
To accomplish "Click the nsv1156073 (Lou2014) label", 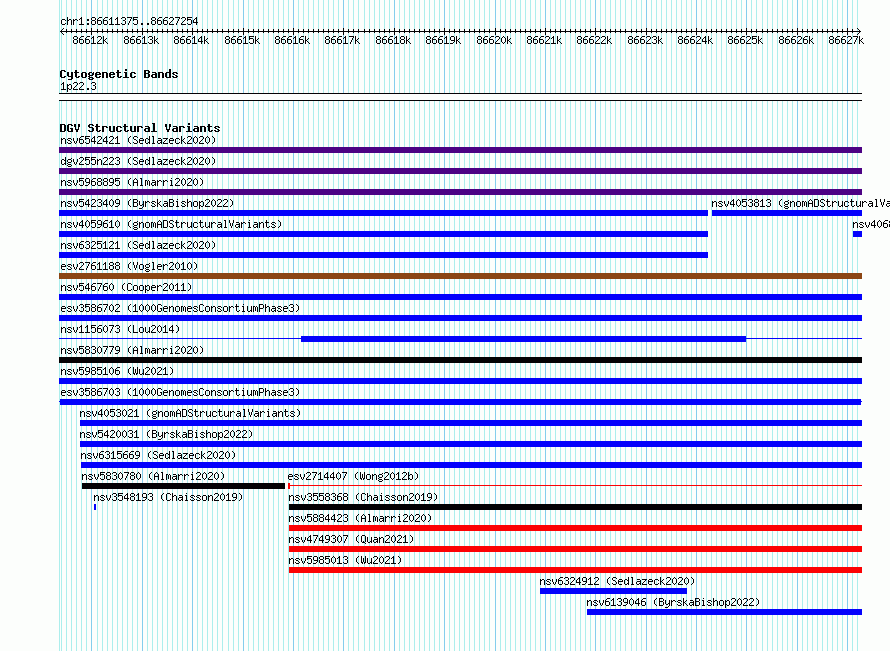I will (x=120, y=329).
